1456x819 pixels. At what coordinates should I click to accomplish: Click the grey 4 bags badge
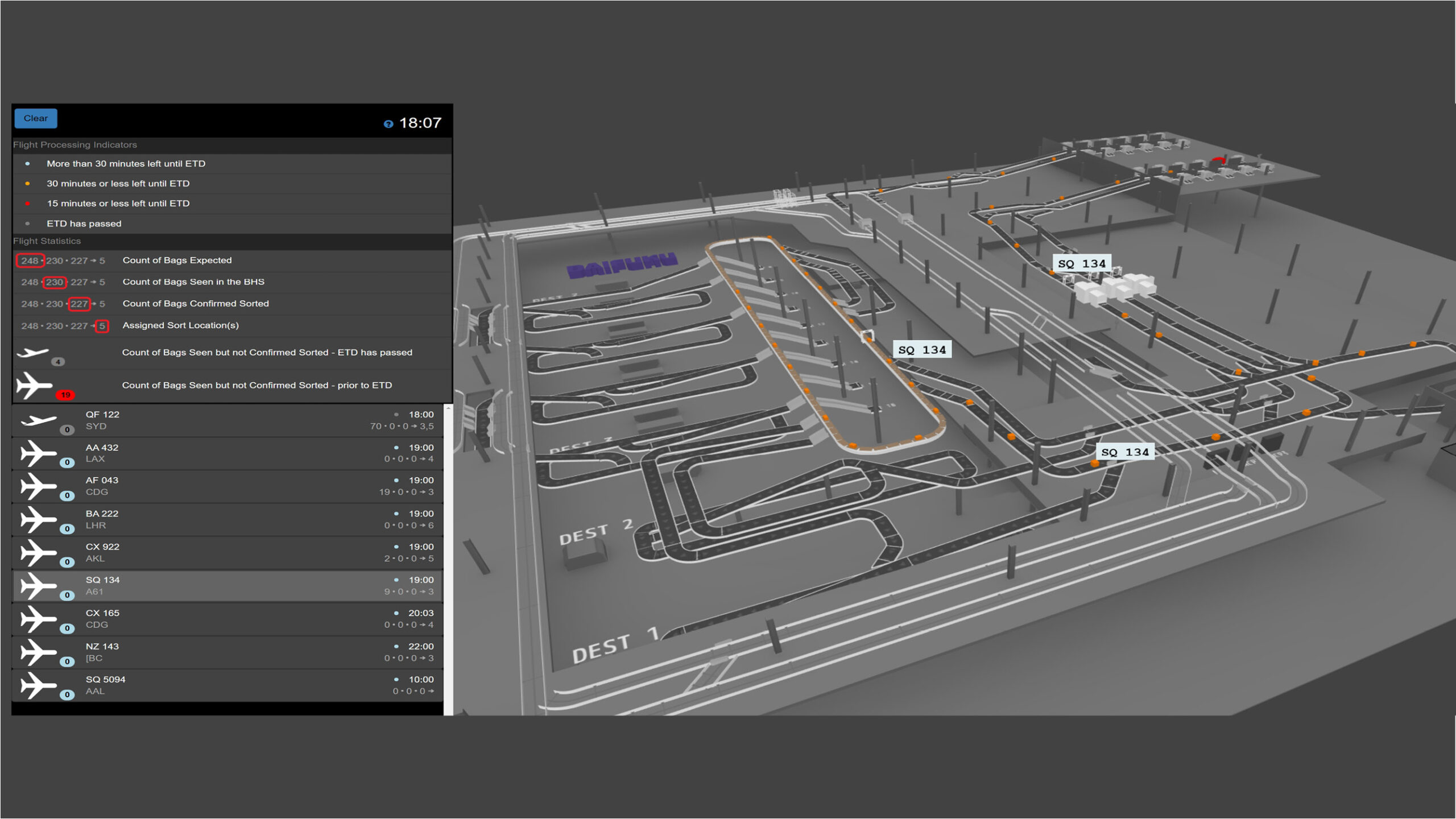tap(58, 362)
